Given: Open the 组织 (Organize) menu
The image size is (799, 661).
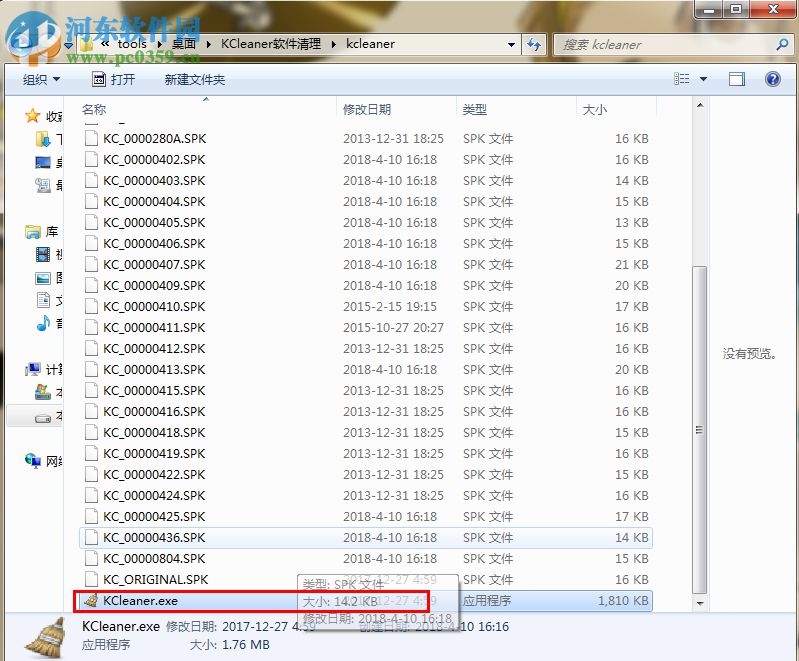Looking at the screenshot, I should tap(41, 80).
